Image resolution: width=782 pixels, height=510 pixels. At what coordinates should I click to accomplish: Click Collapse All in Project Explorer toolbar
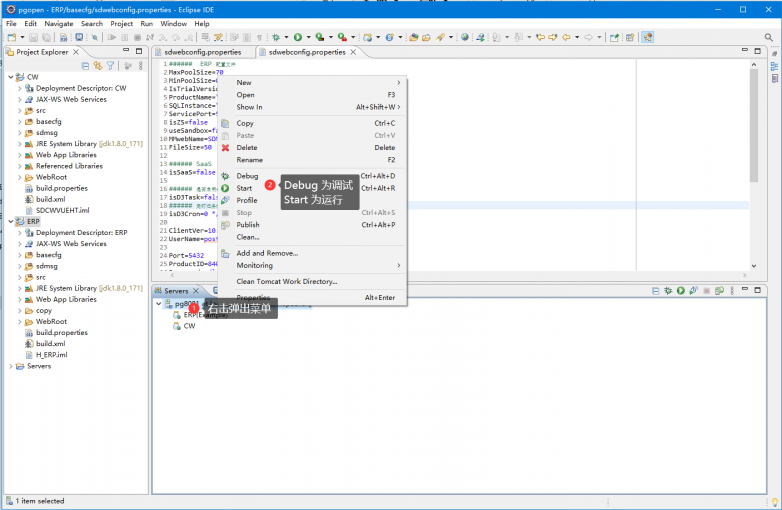(x=85, y=66)
